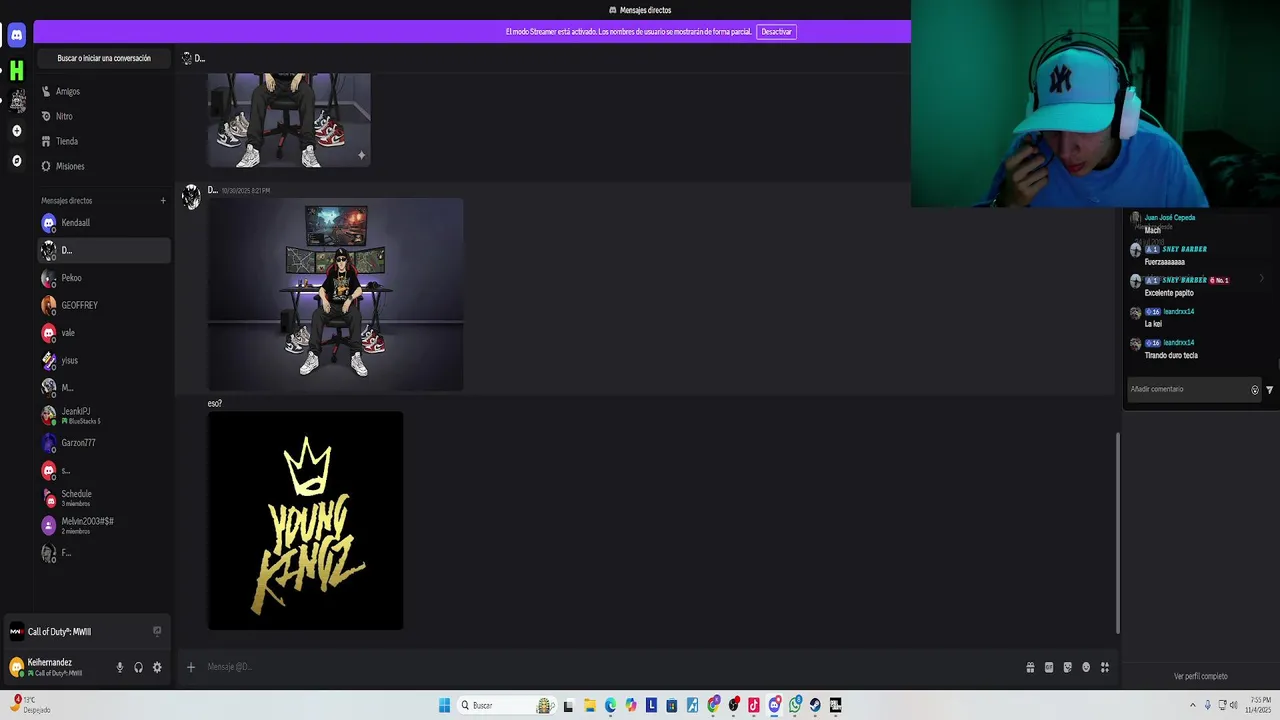This screenshot has width=1280, height=720.
Task: Click the screen share icon beside Call of Duty
Action: [157, 631]
